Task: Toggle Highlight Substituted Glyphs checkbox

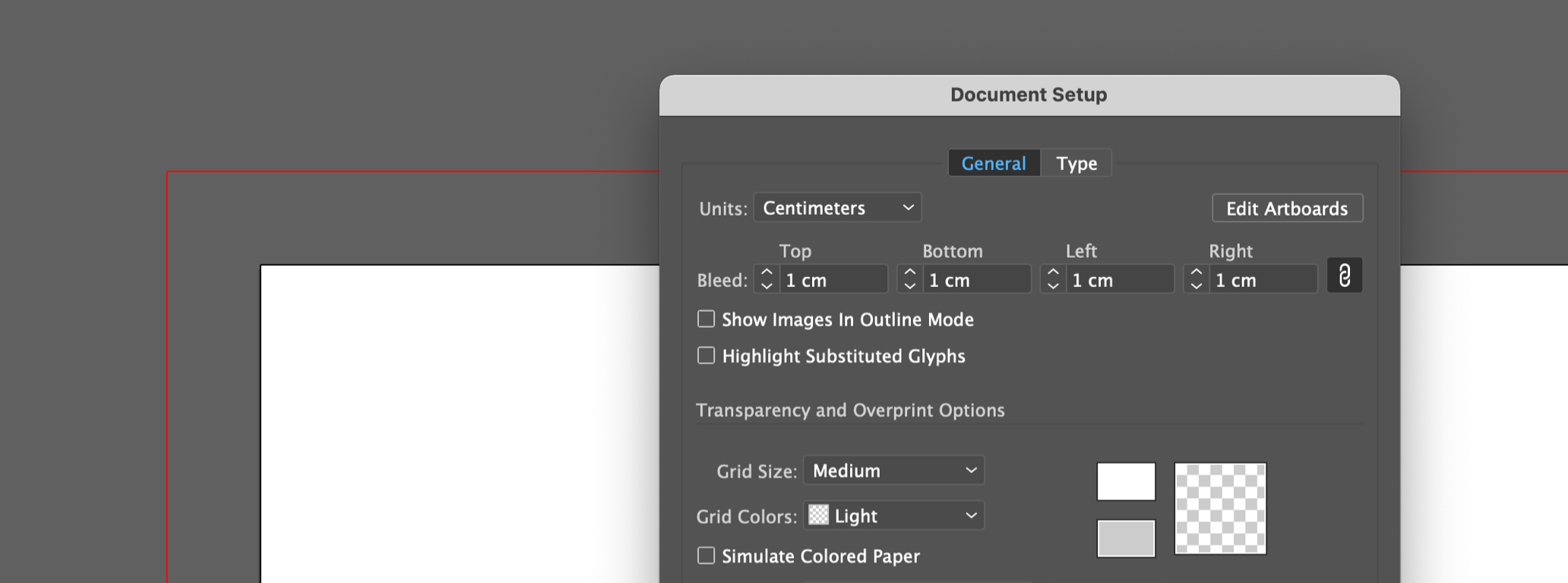Action: (707, 356)
